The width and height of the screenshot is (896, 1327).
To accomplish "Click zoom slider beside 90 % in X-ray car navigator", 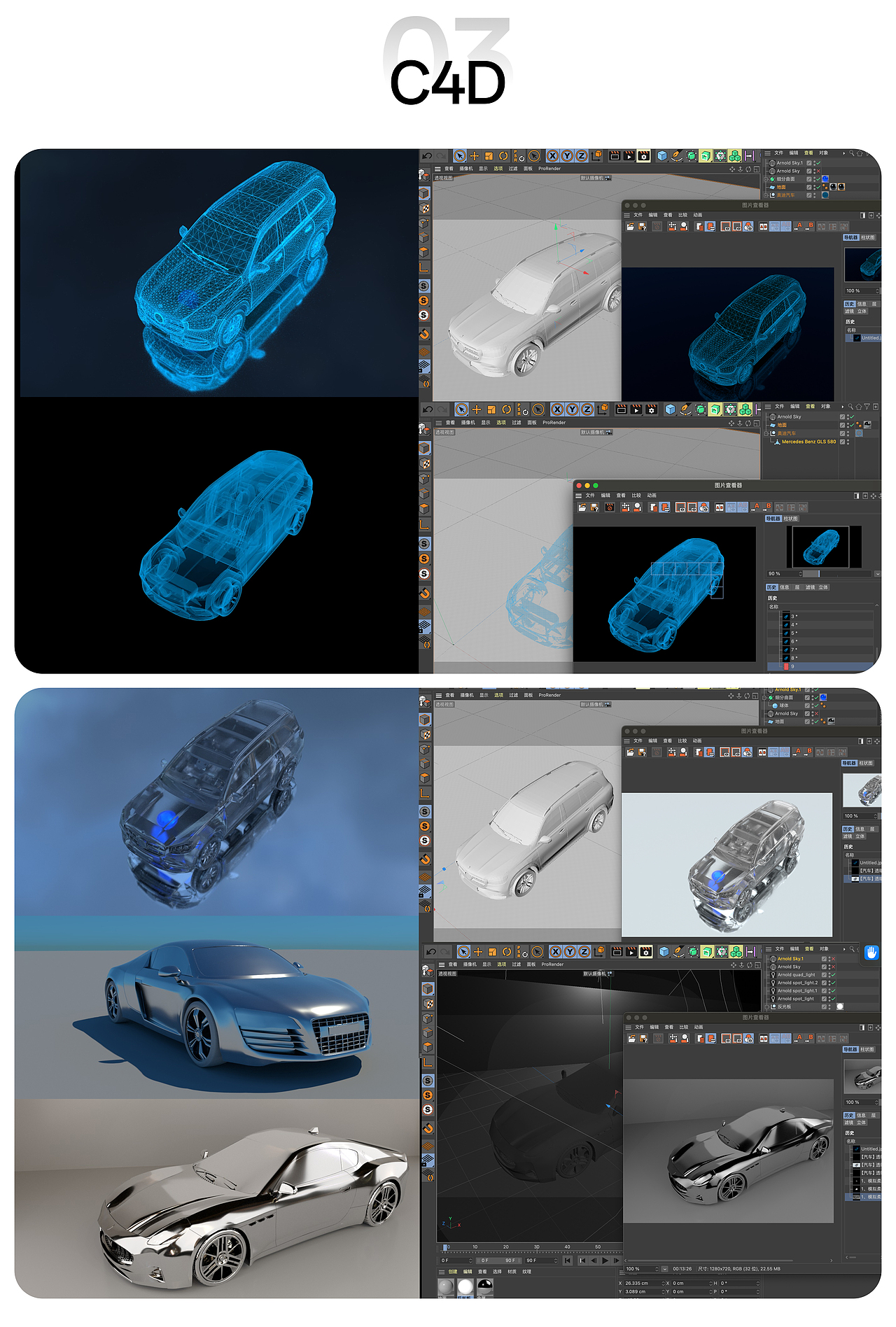I will (x=839, y=574).
